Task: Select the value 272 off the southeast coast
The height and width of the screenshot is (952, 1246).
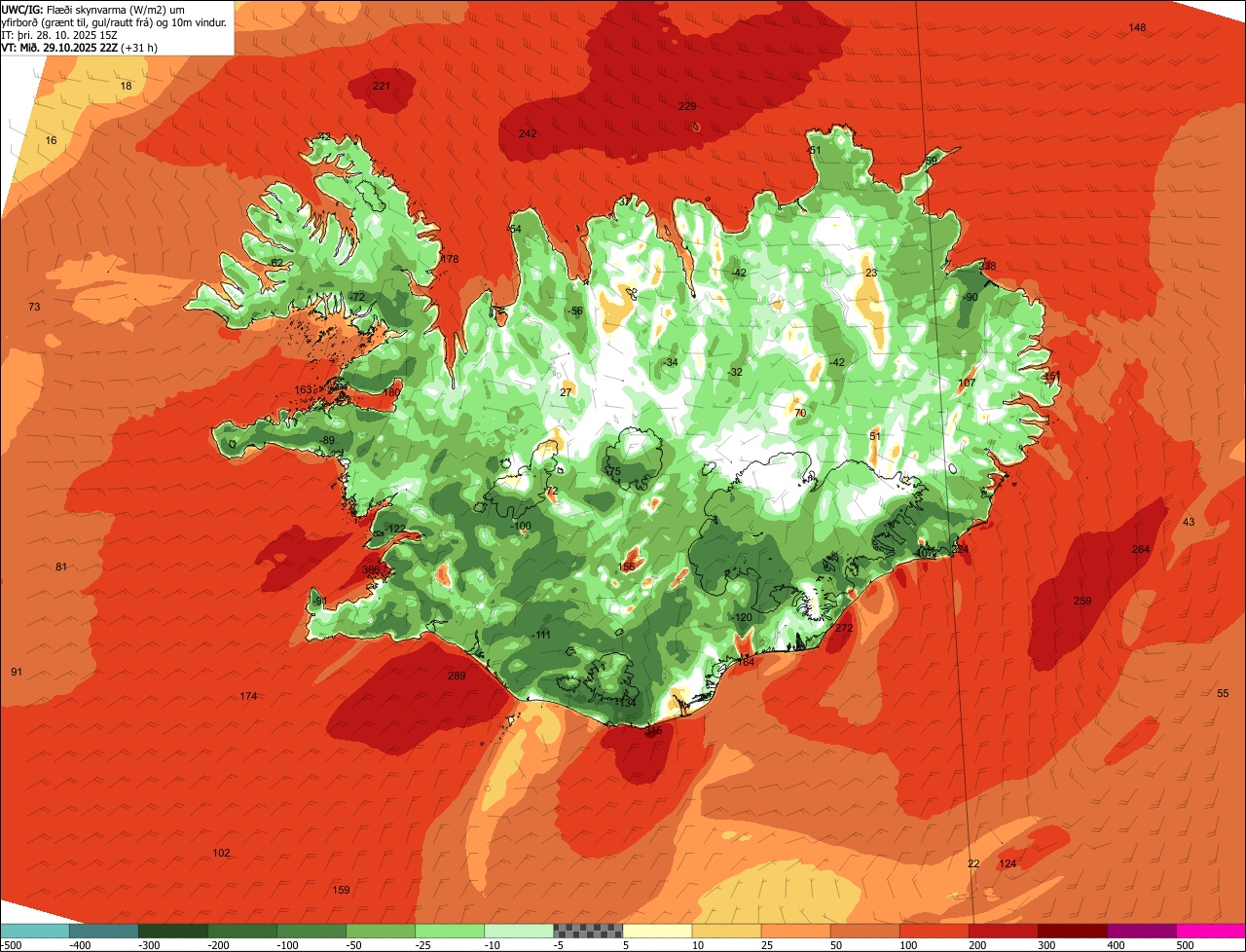Action: [844, 628]
